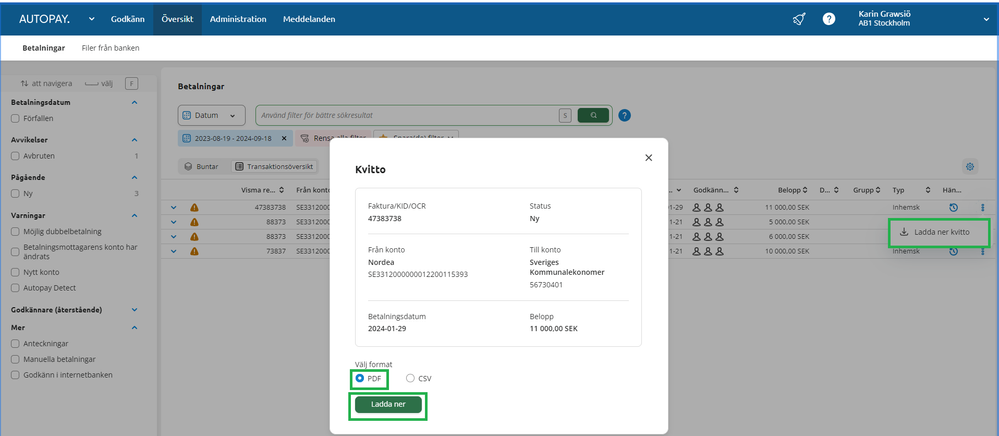Click approver icons on the 5 000,00 SEK row
Image resolution: width=999 pixels, height=436 pixels.
708,222
